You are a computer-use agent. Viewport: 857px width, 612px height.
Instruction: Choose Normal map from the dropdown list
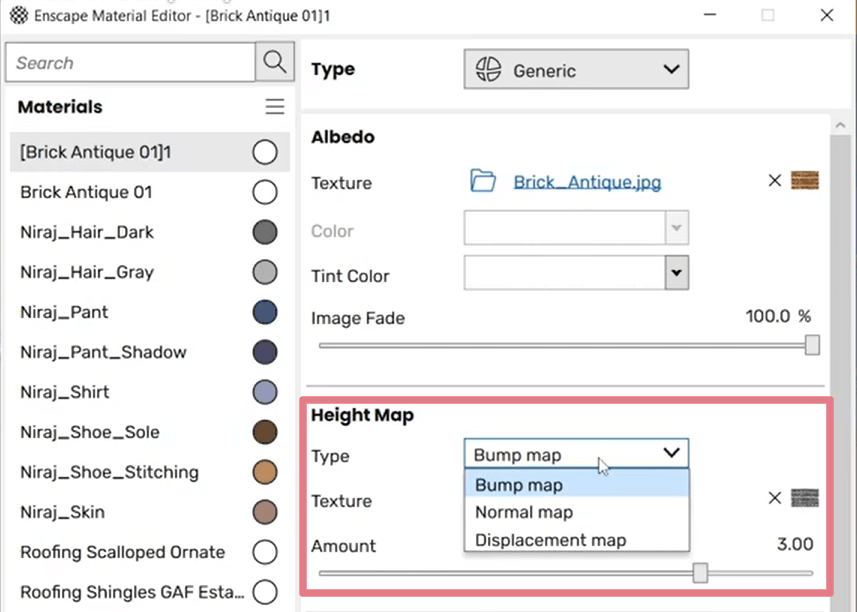click(x=577, y=512)
